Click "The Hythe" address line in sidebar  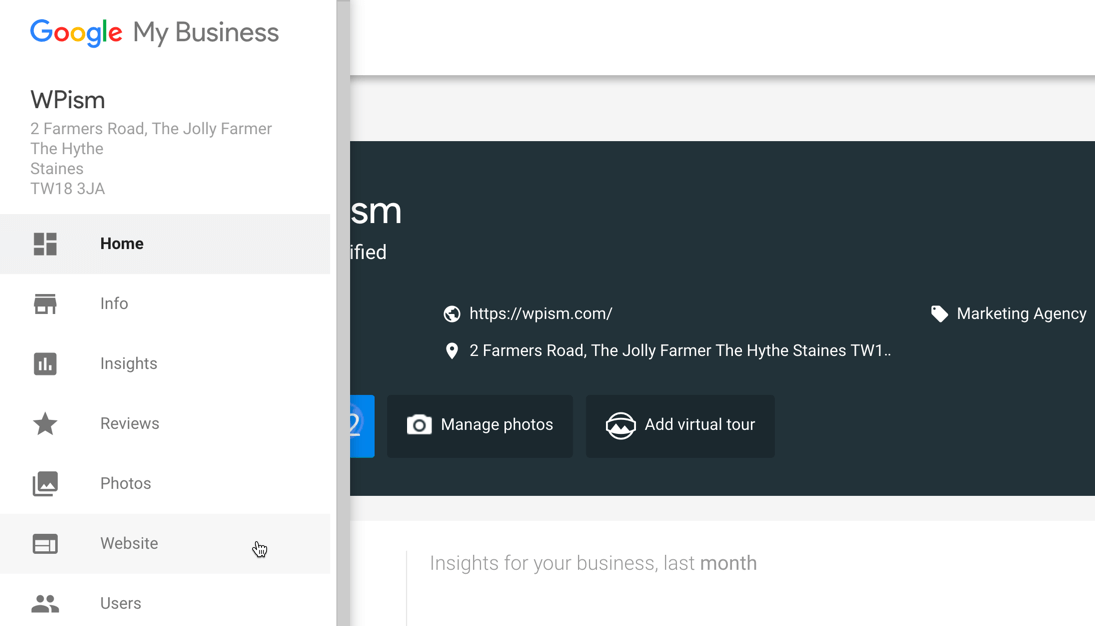click(x=67, y=149)
